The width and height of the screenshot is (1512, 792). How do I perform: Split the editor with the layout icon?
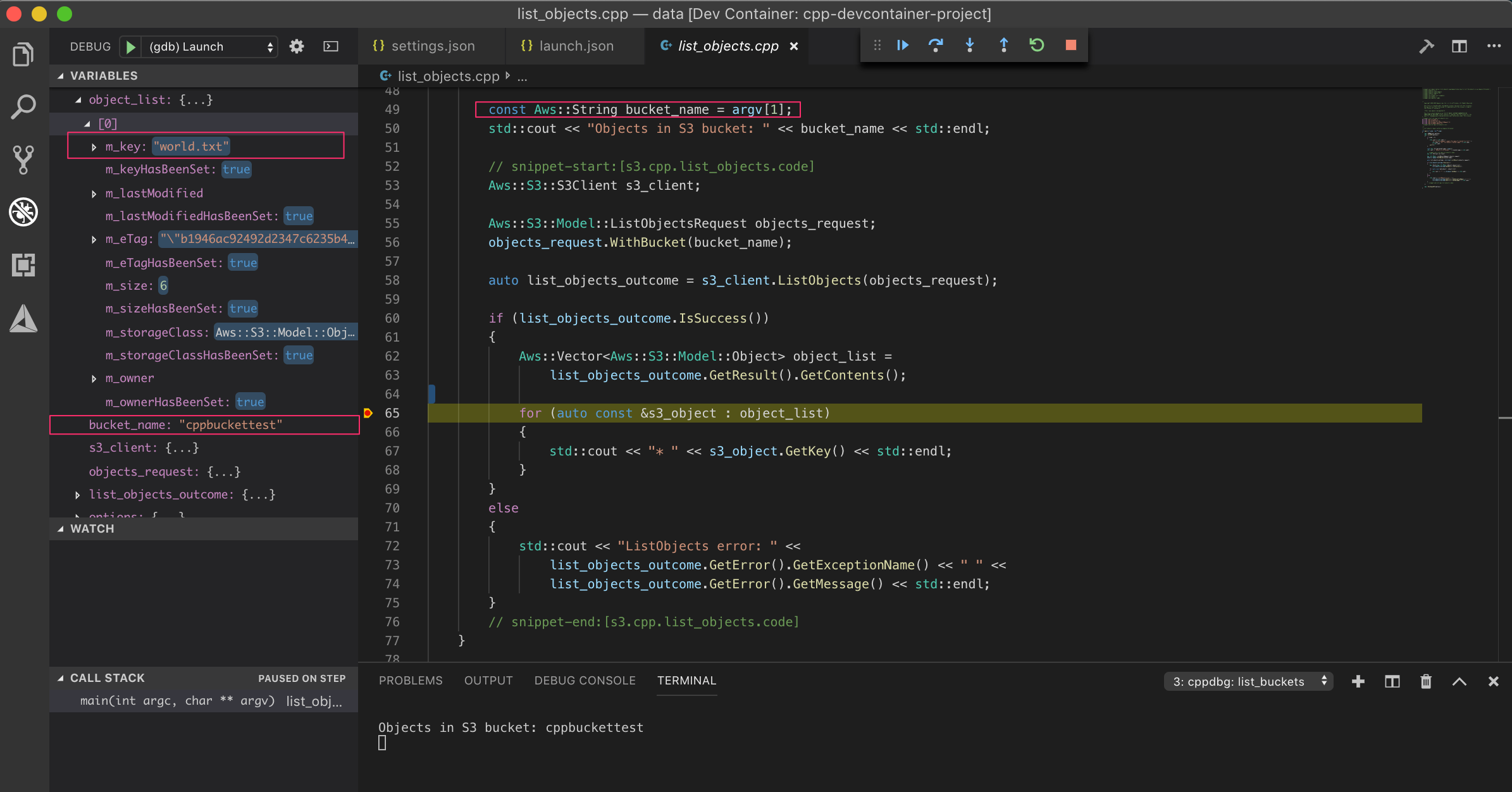click(x=1459, y=46)
